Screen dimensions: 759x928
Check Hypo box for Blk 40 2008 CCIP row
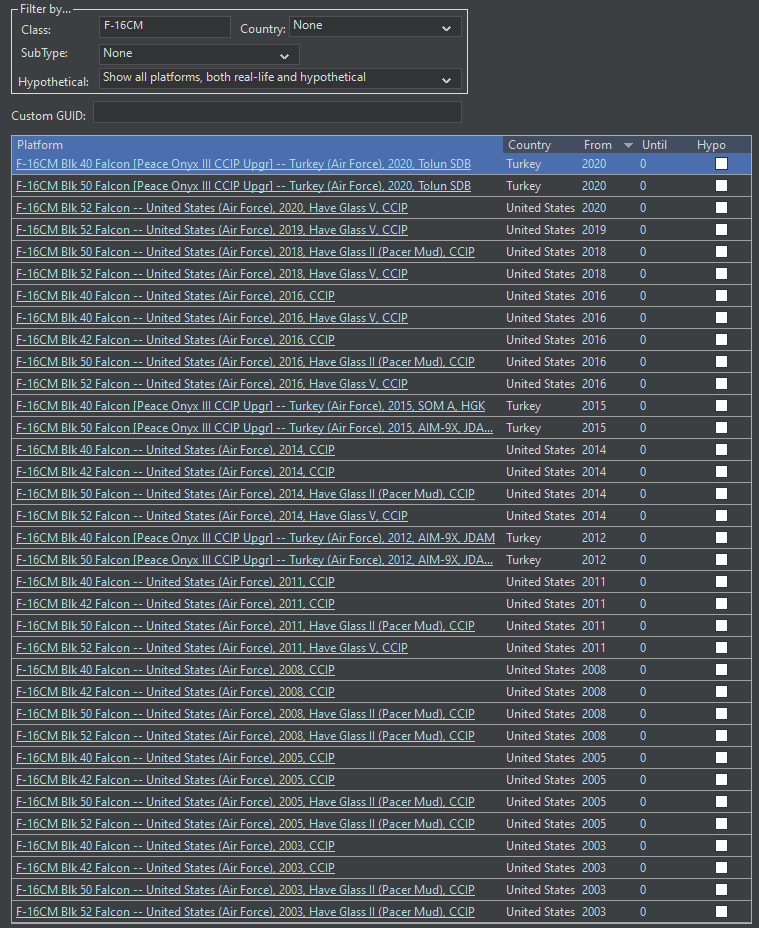click(x=721, y=670)
